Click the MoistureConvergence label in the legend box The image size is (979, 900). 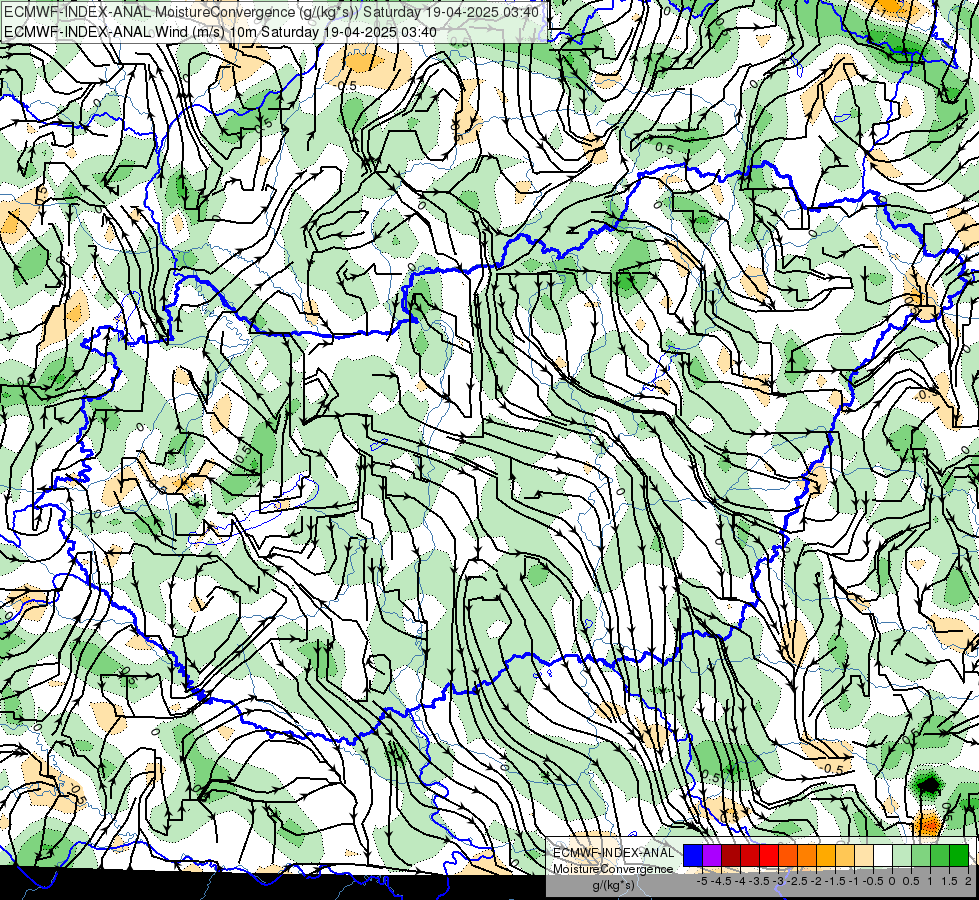tap(613, 869)
